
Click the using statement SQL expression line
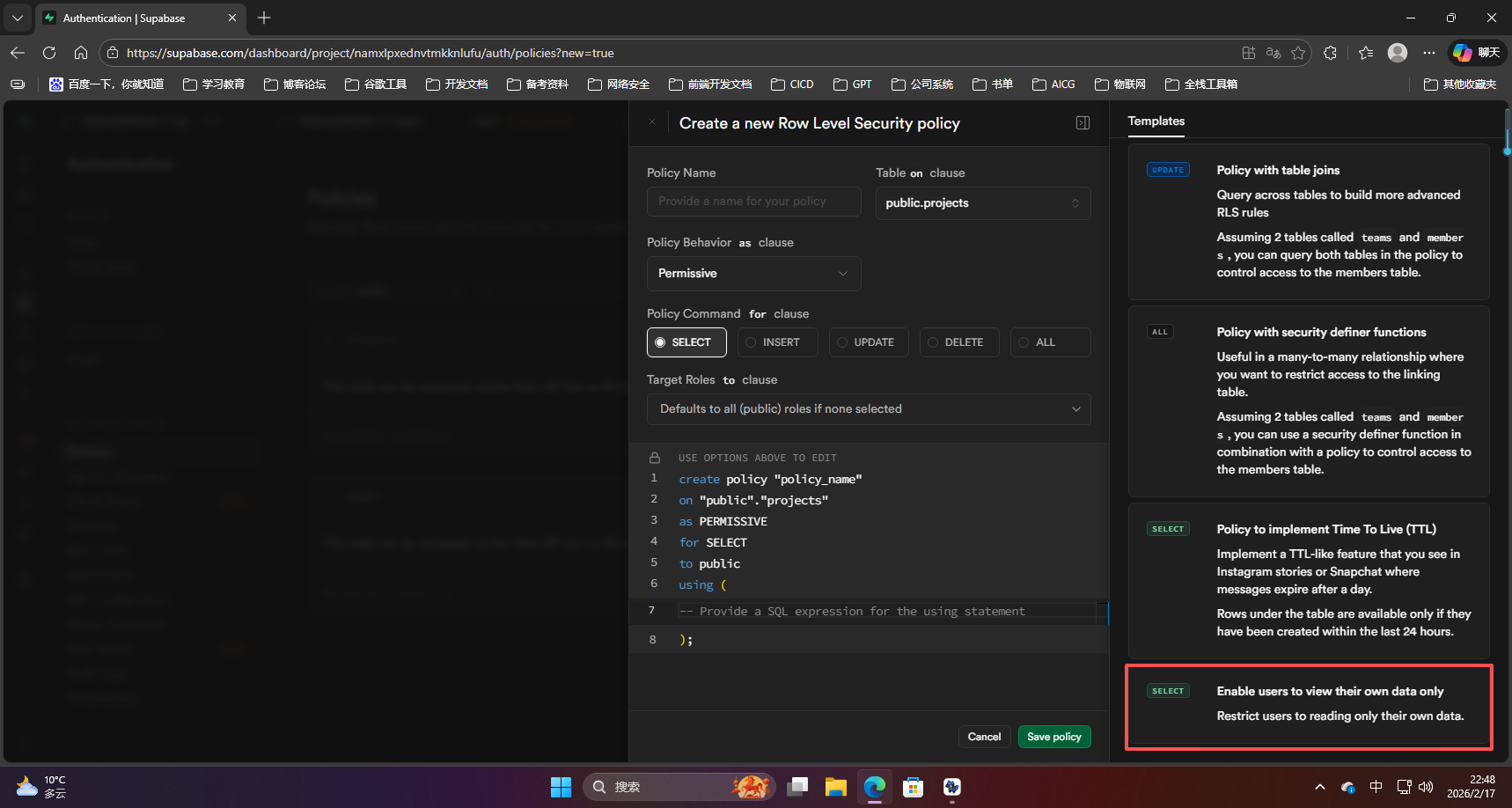[852, 611]
